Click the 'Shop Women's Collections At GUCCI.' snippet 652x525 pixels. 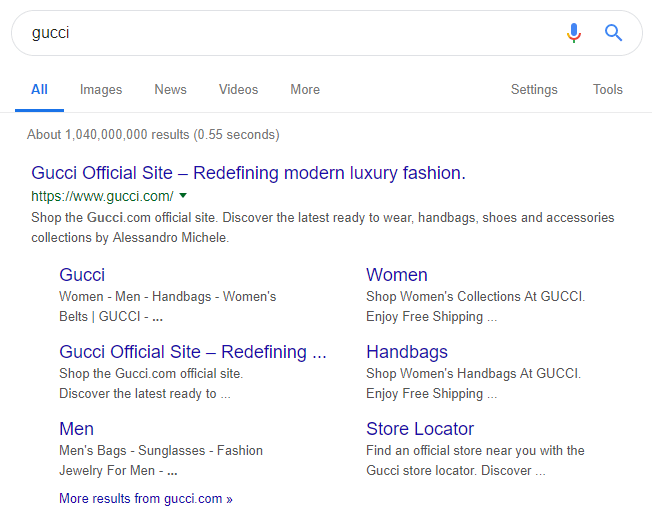(475, 296)
